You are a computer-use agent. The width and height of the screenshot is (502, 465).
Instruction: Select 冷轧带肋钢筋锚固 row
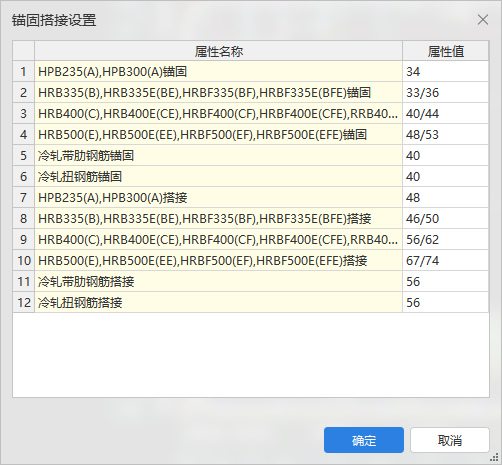click(x=218, y=155)
